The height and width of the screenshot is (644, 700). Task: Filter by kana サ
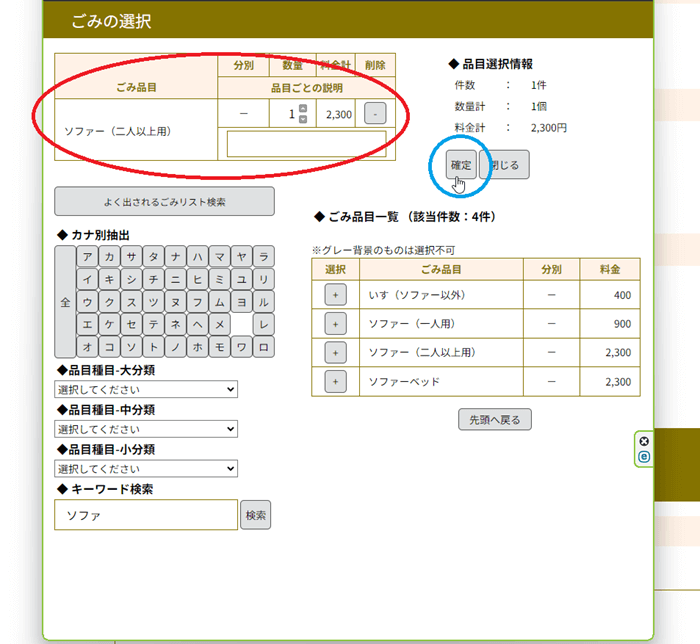click(131, 257)
